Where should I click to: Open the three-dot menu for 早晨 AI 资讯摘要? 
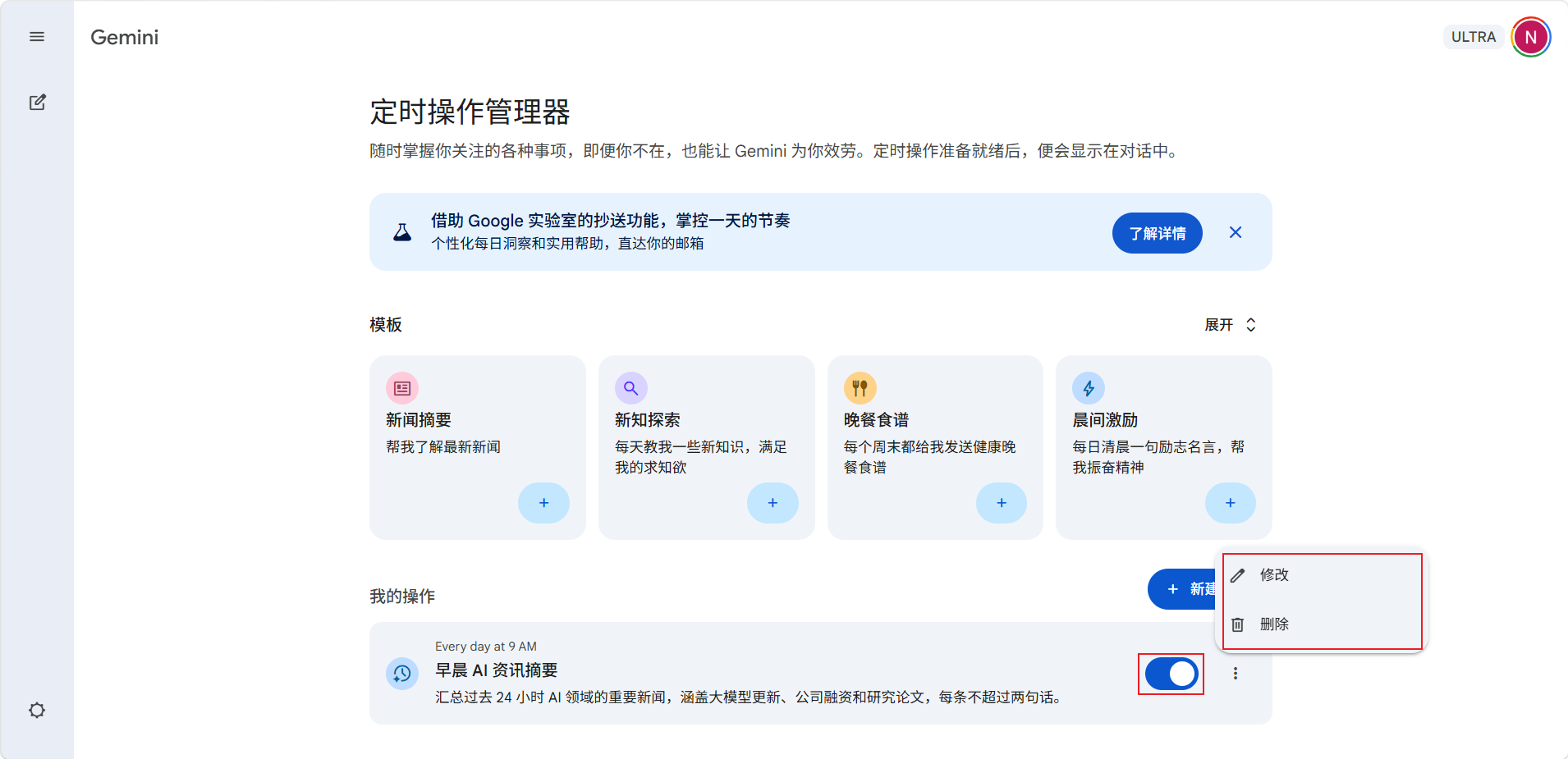[x=1235, y=674]
